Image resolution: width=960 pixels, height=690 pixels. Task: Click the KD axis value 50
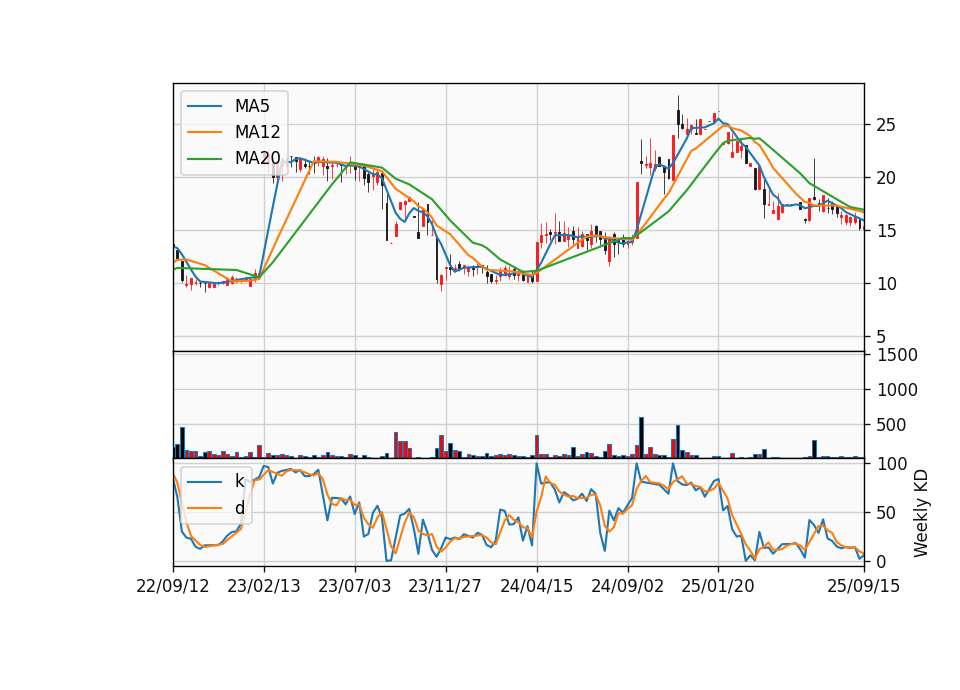click(885, 513)
